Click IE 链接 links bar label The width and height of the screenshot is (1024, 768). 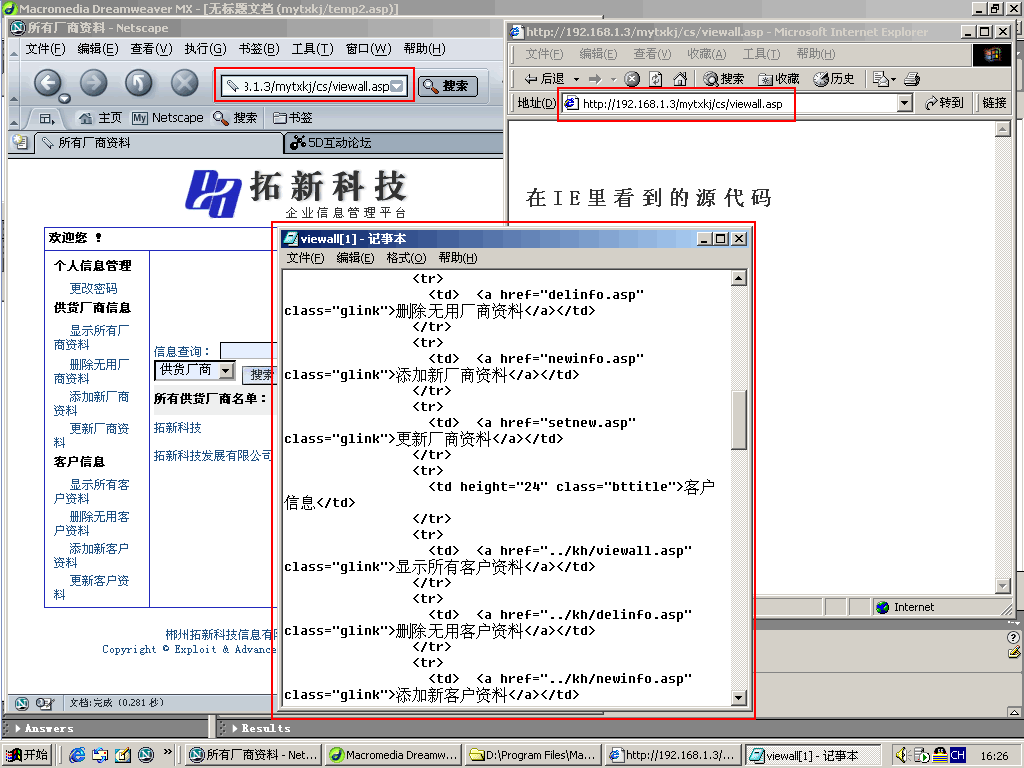point(995,103)
